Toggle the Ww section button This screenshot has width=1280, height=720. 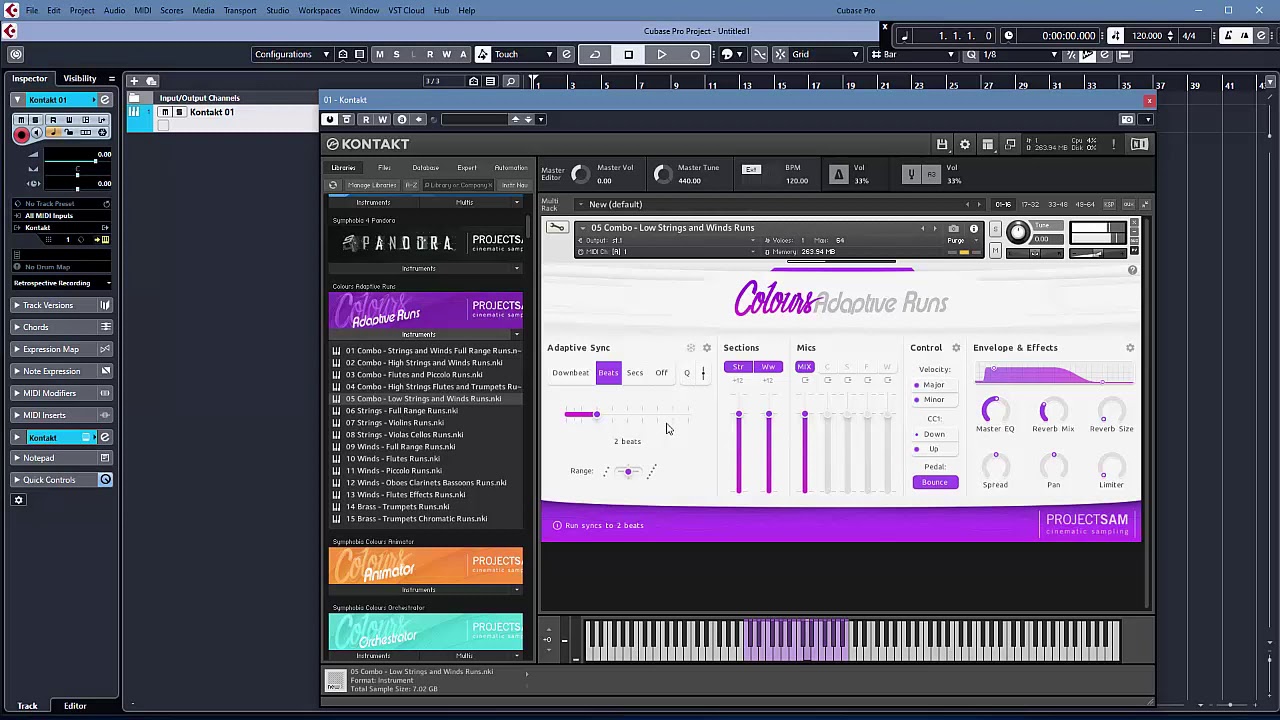coord(768,367)
